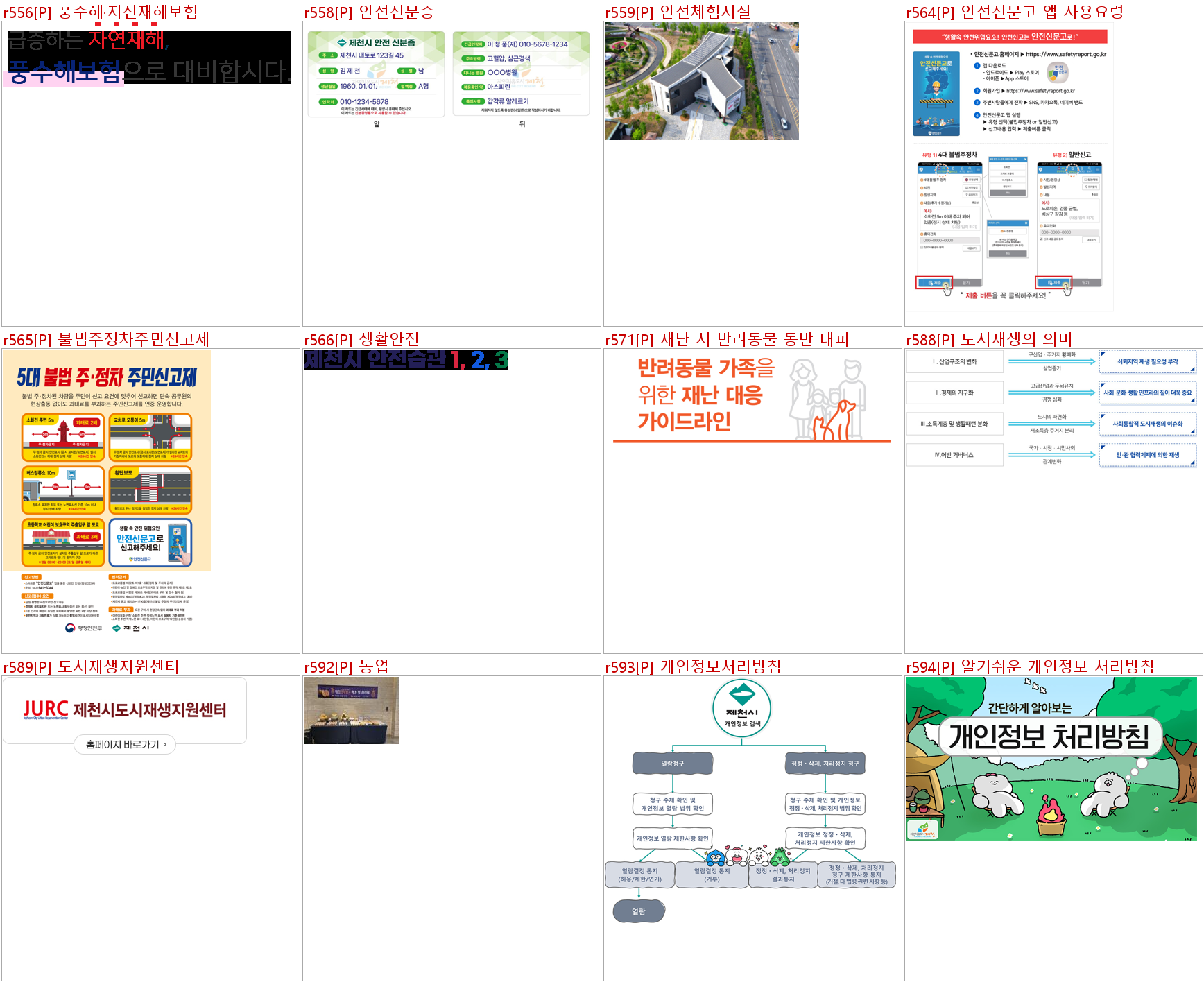Click the JURC 제천시도시재생지원센터 logo
The image size is (1204, 982).
(x=125, y=709)
